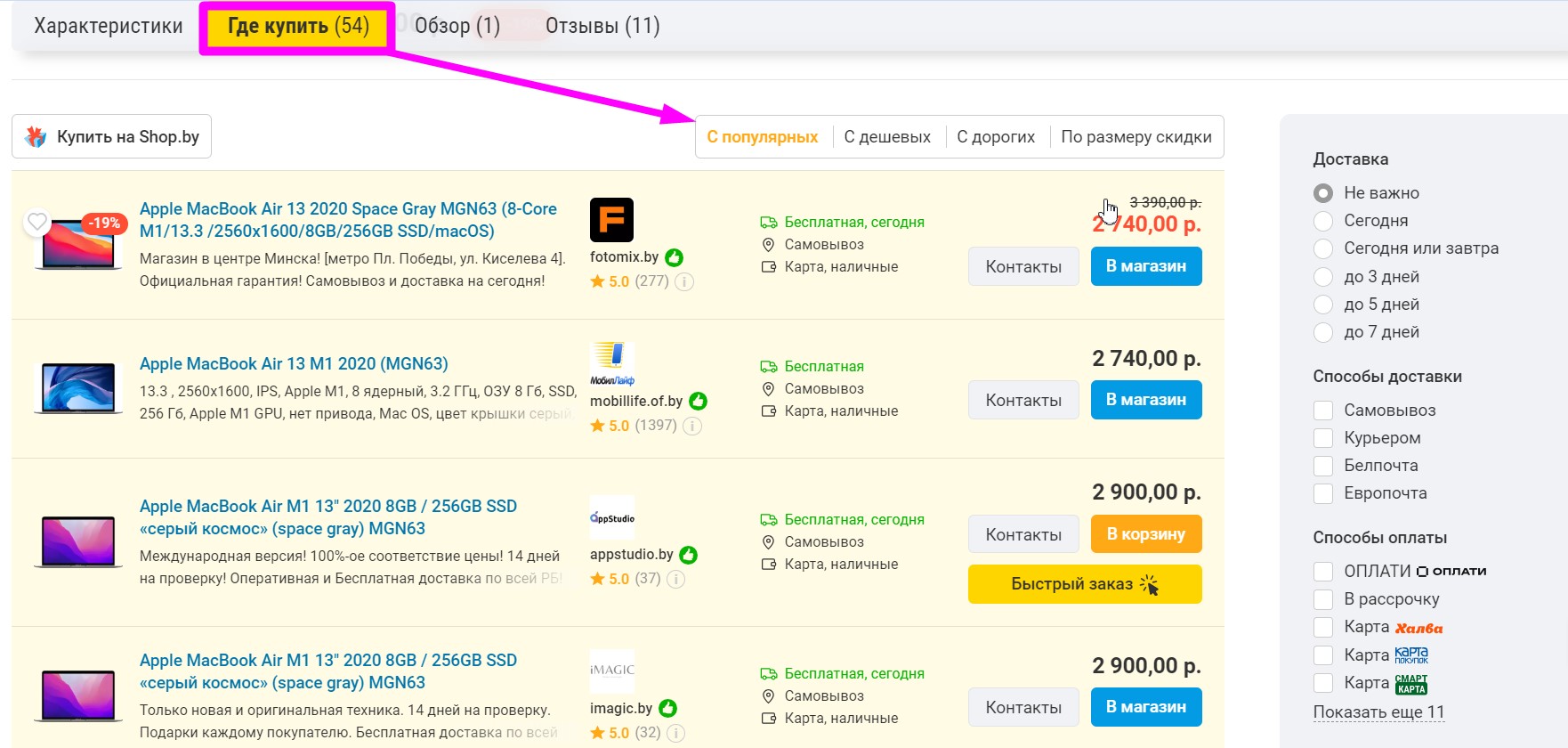Select the Сегодня delivery radio

(1323, 221)
